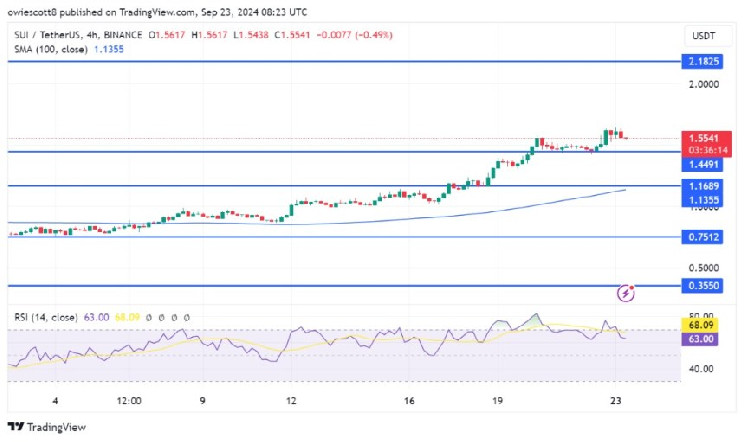Screen dimensions: 745x442
Task: Click the current price 1.5541 label
Action: point(706,138)
